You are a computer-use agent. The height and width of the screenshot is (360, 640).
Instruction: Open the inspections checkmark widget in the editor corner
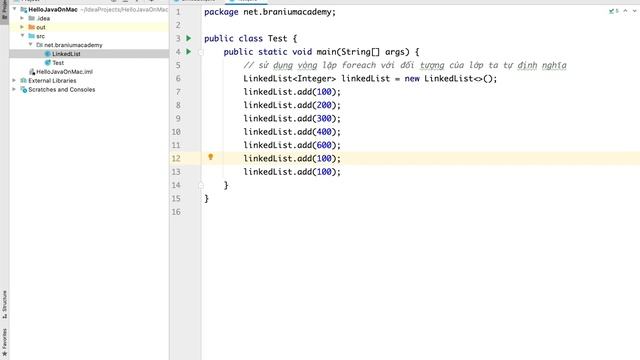point(613,11)
